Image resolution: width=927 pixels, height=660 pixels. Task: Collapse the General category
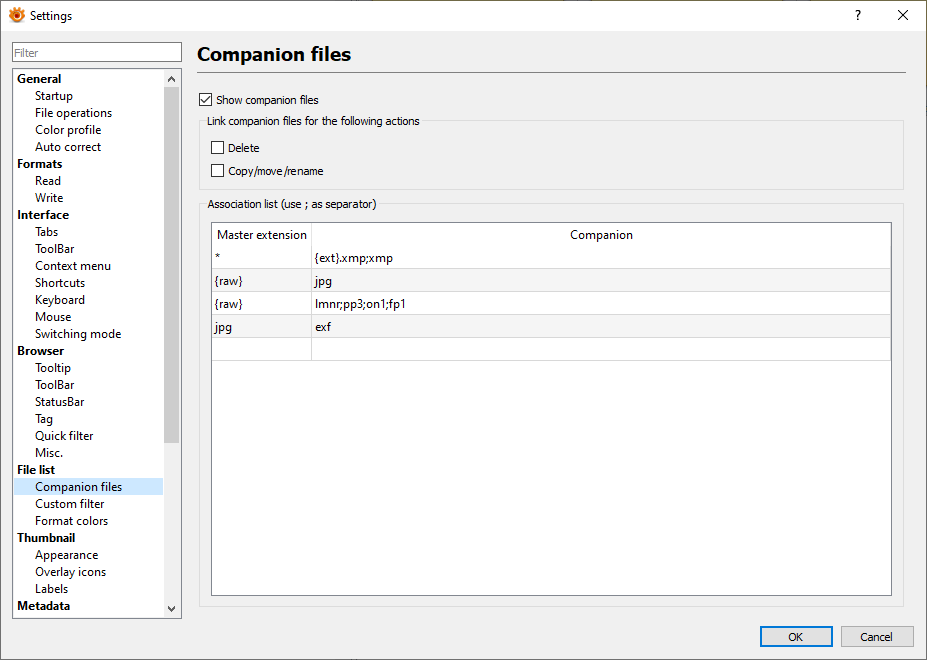click(39, 79)
